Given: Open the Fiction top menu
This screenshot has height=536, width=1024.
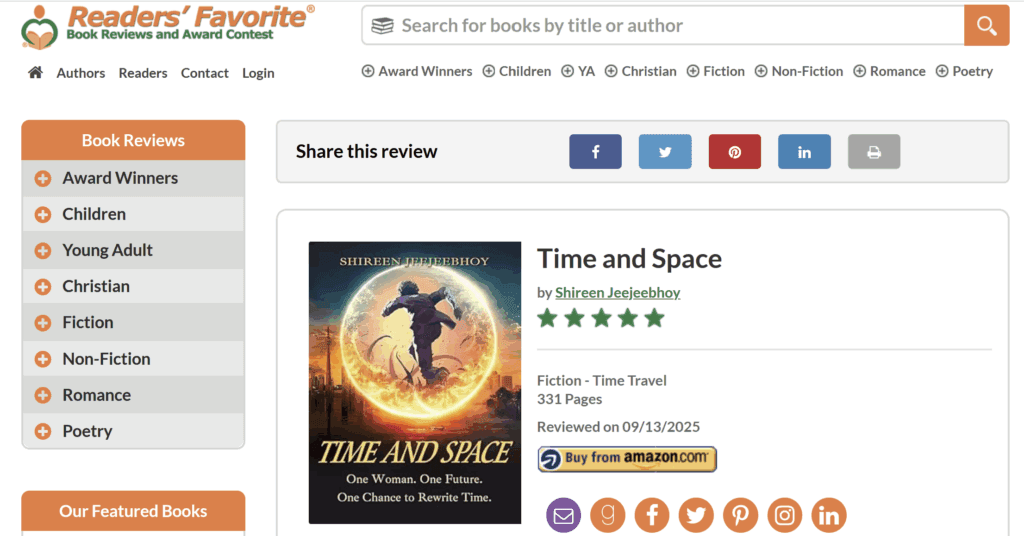Looking at the screenshot, I should [715, 71].
